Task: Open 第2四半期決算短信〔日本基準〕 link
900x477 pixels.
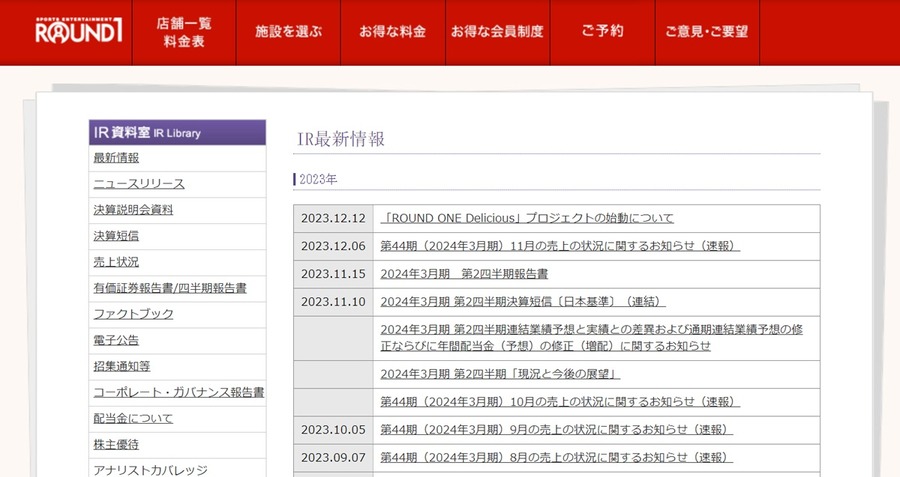Action: 523,302
